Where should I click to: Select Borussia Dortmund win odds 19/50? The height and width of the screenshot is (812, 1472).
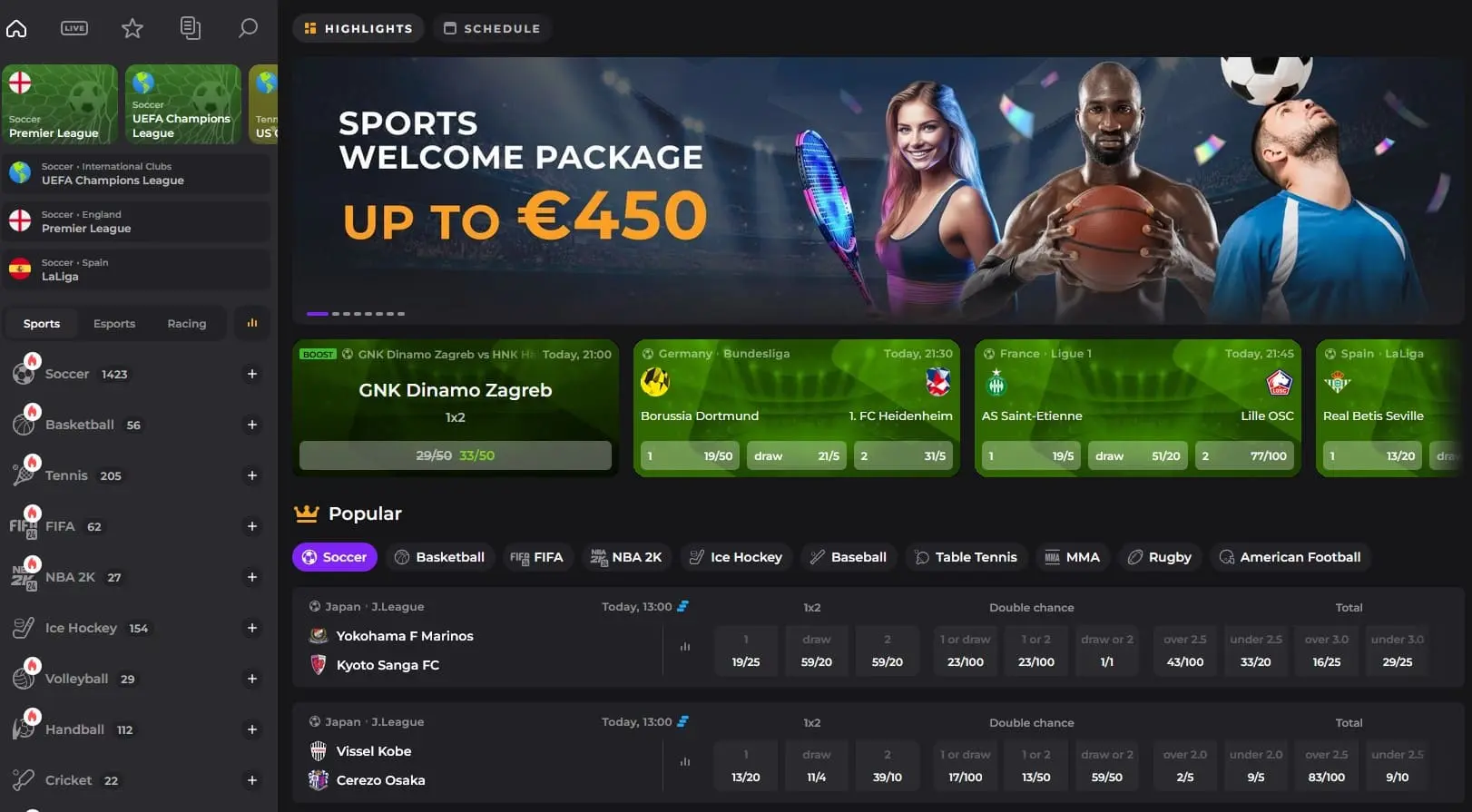(x=690, y=455)
